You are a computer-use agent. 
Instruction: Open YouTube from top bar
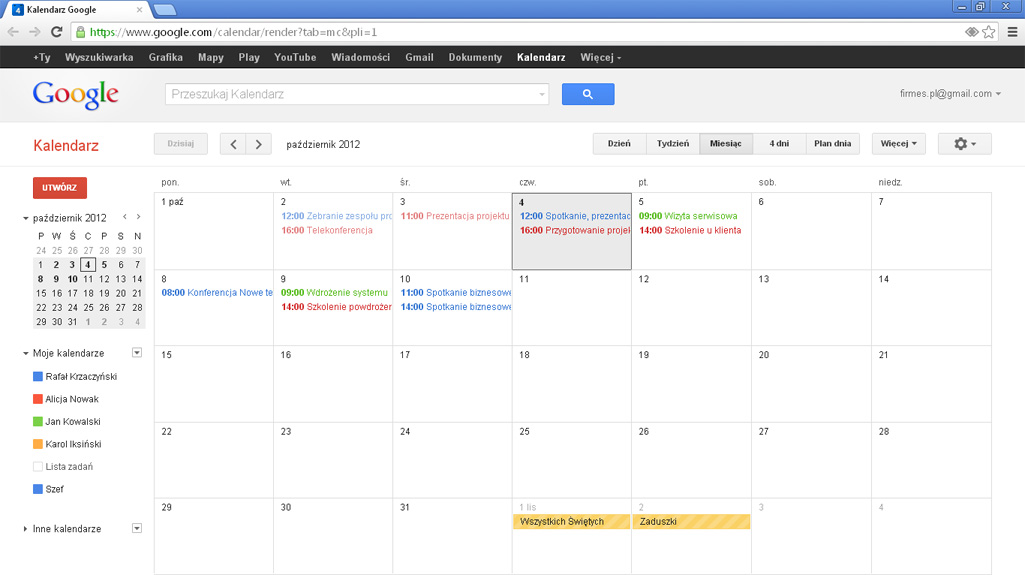295,58
